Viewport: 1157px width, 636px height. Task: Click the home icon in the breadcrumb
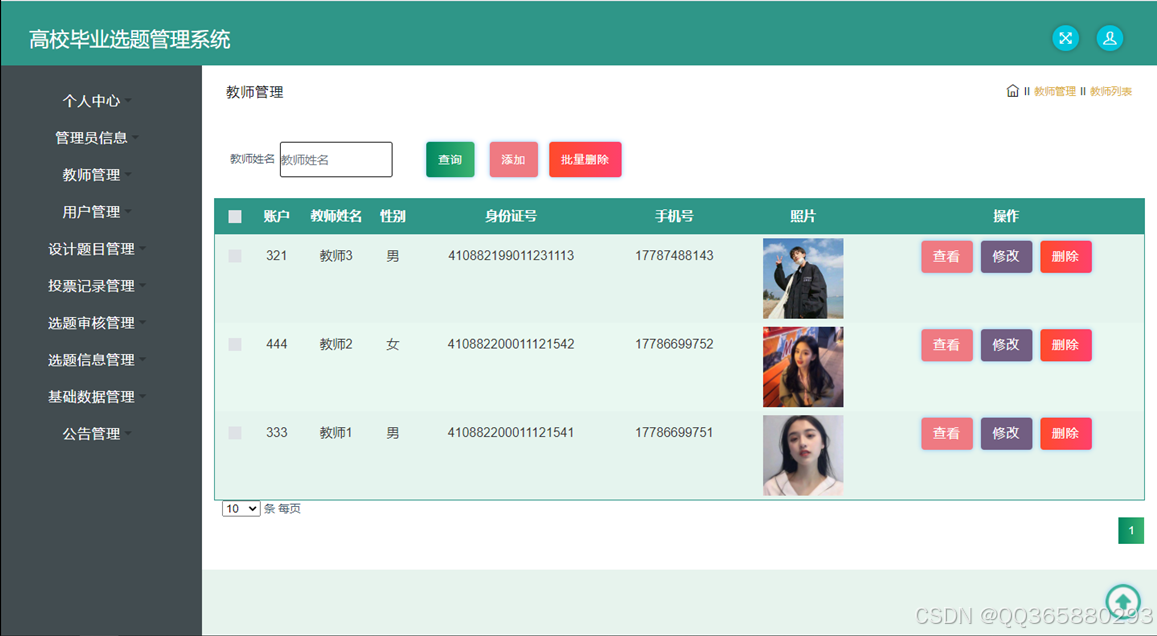point(1013,90)
